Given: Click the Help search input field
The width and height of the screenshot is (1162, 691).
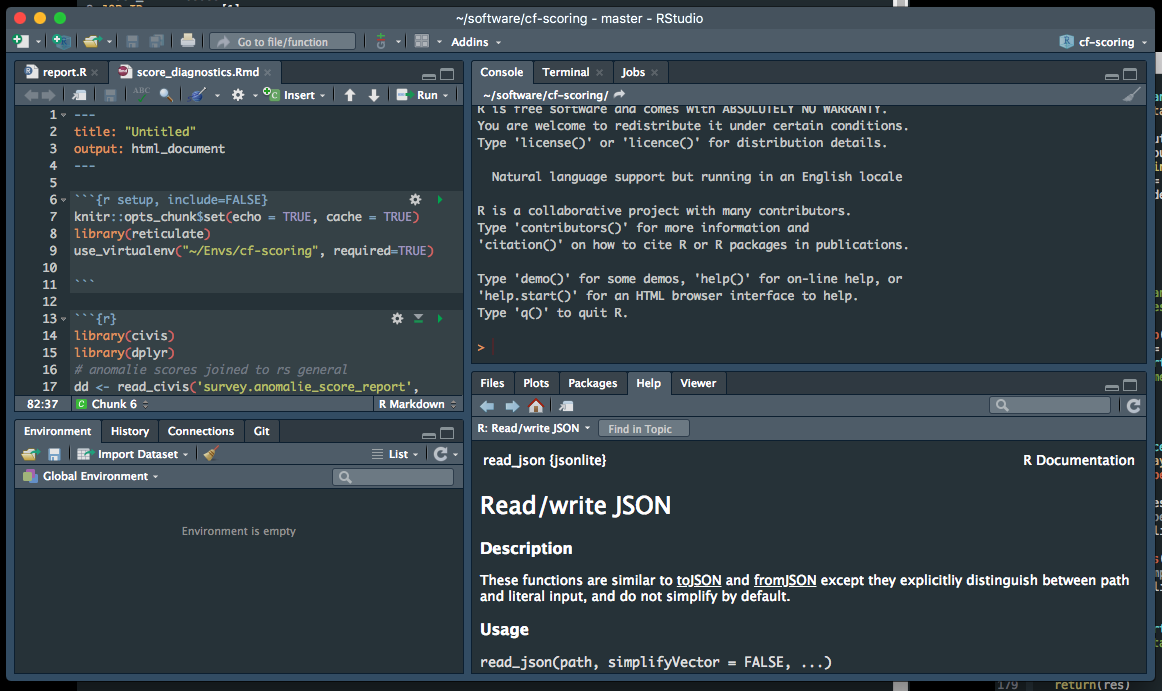Looking at the screenshot, I should pos(1050,405).
